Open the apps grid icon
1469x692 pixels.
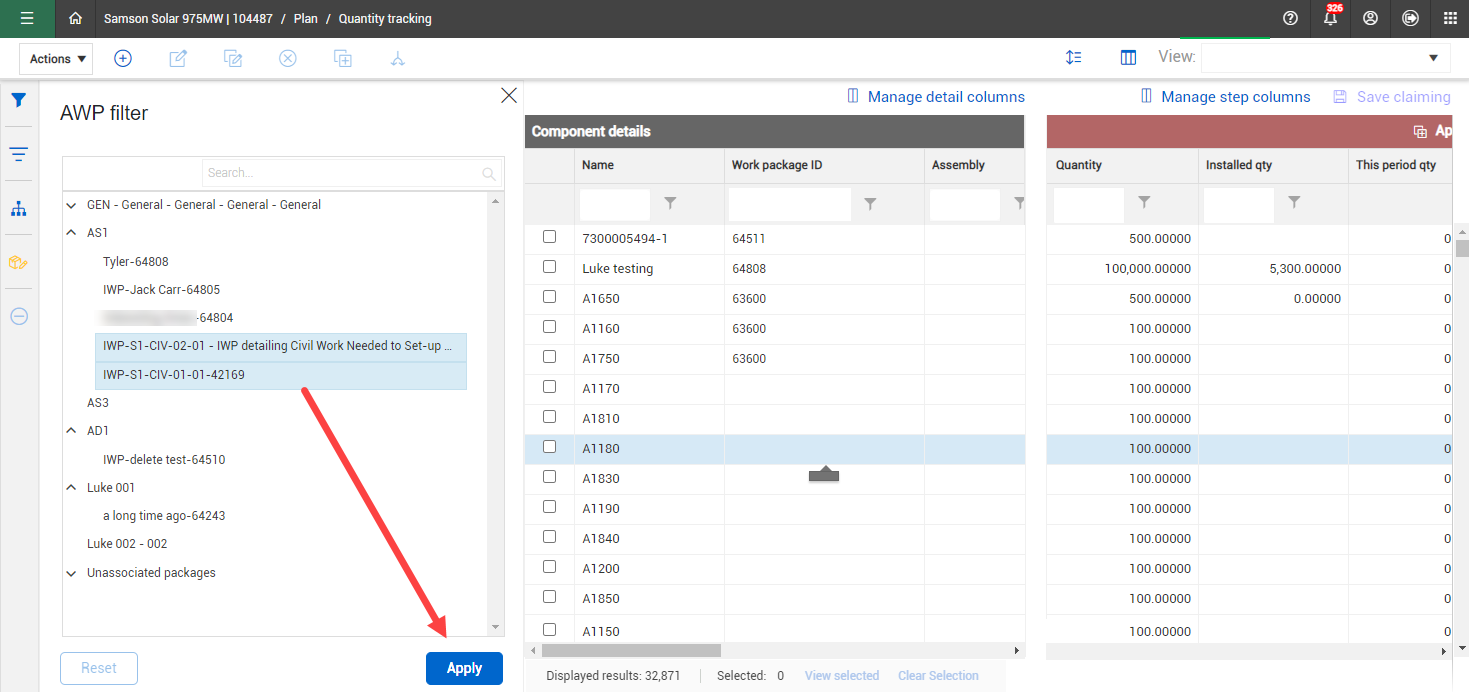tap(1450, 18)
